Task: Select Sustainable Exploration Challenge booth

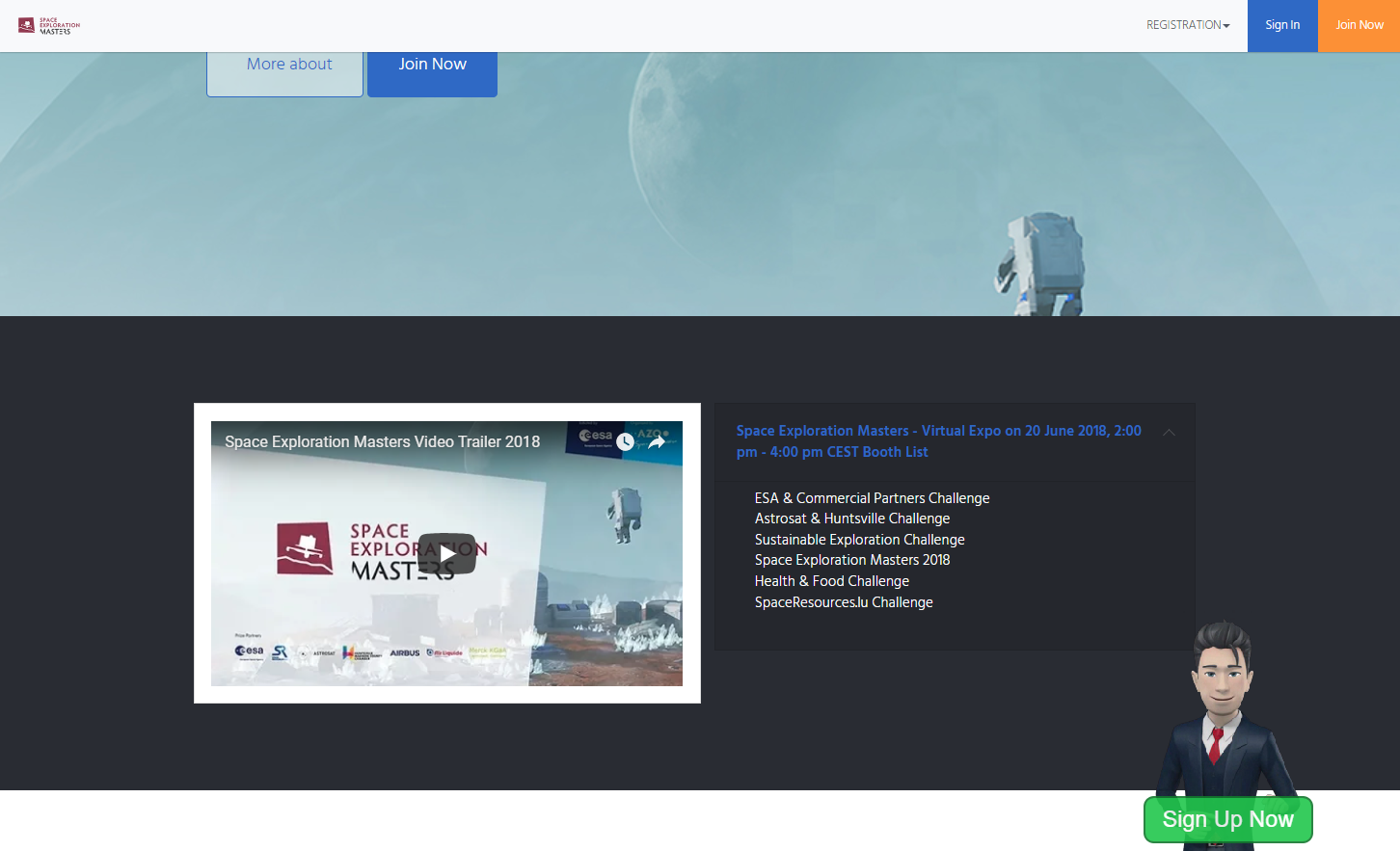Action: point(859,540)
